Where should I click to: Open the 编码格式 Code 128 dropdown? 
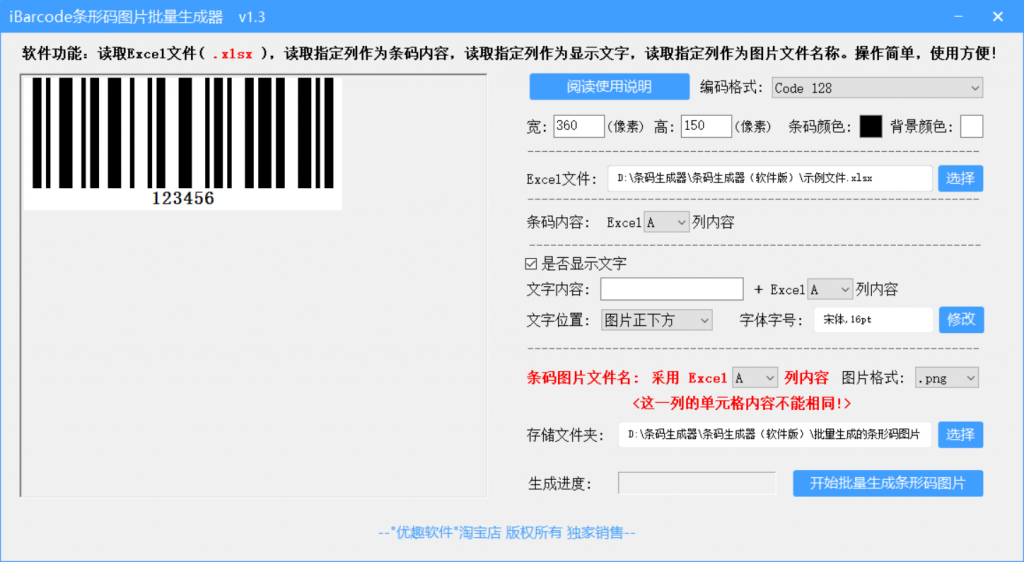tap(877, 88)
